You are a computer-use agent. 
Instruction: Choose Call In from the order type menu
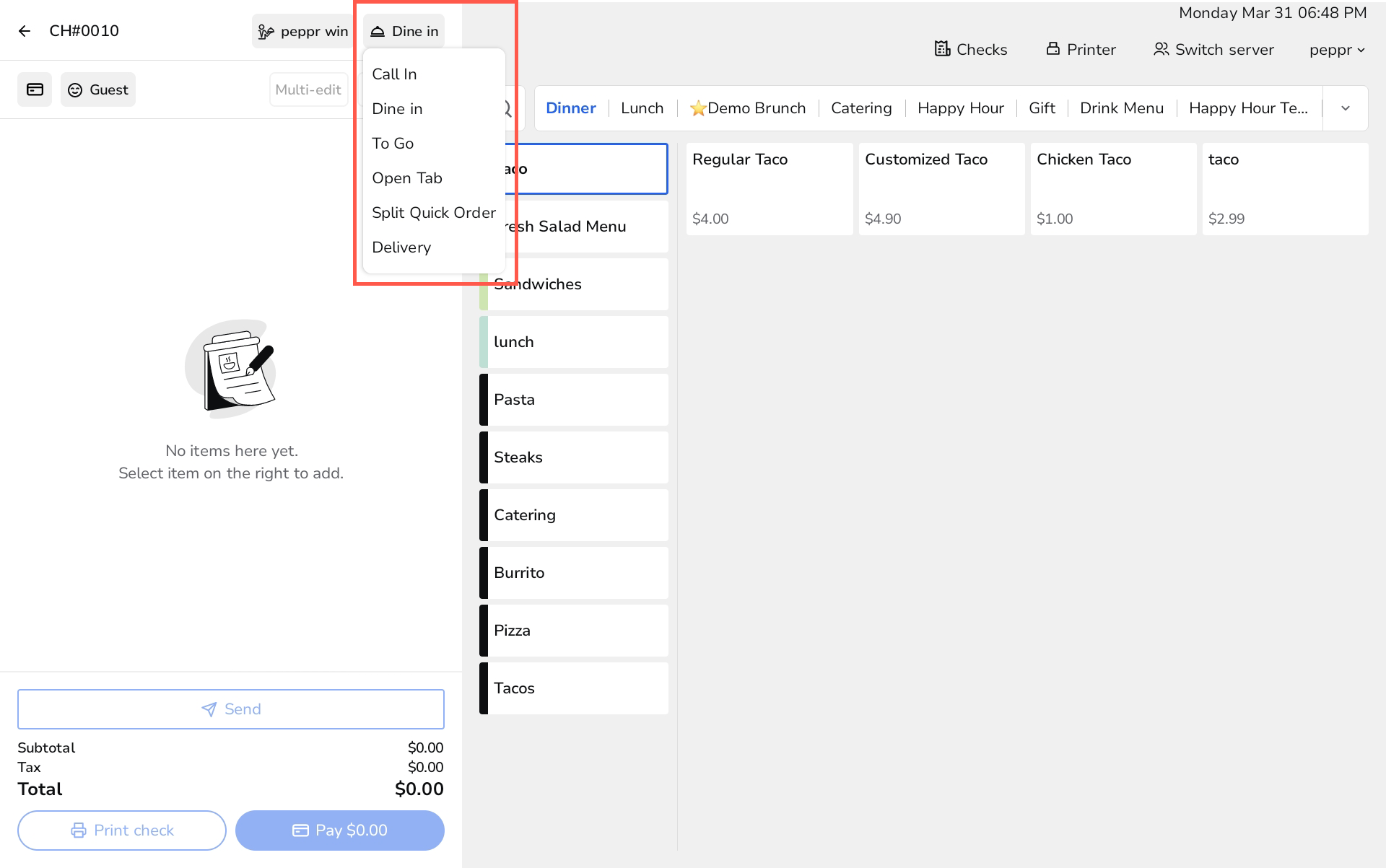tap(394, 74)
